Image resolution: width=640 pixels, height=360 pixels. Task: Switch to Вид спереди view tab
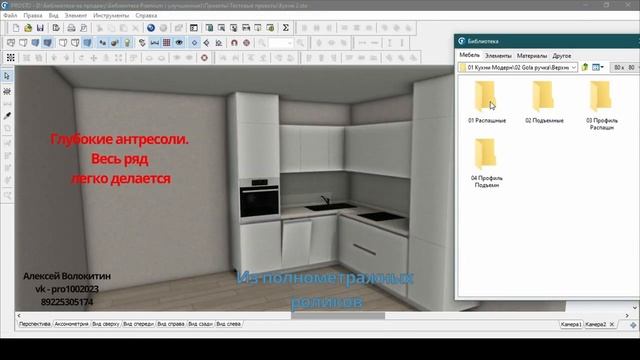pyautogui.click(x=138, y=324)
